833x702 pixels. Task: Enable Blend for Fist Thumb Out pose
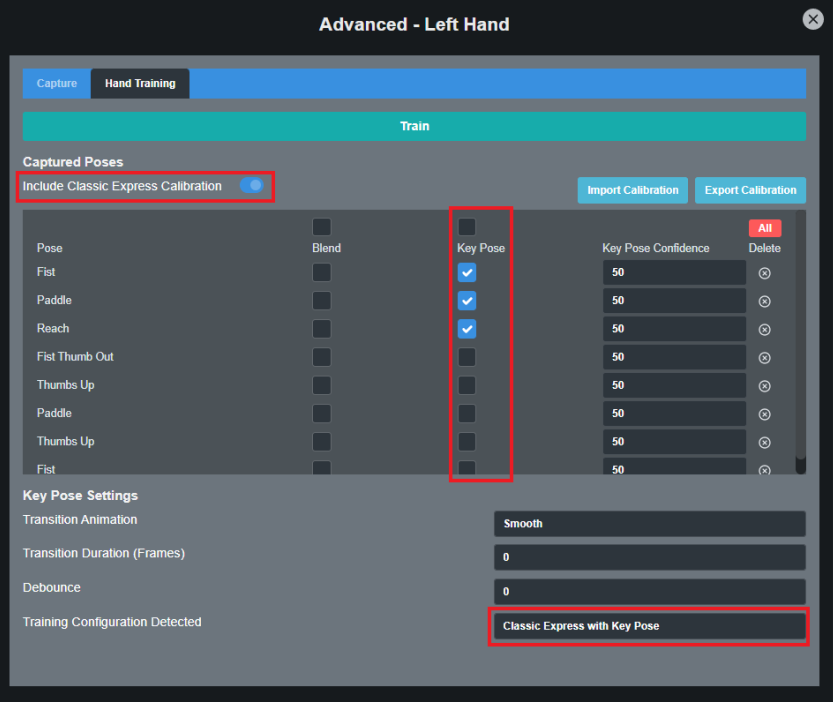[321, 357]
